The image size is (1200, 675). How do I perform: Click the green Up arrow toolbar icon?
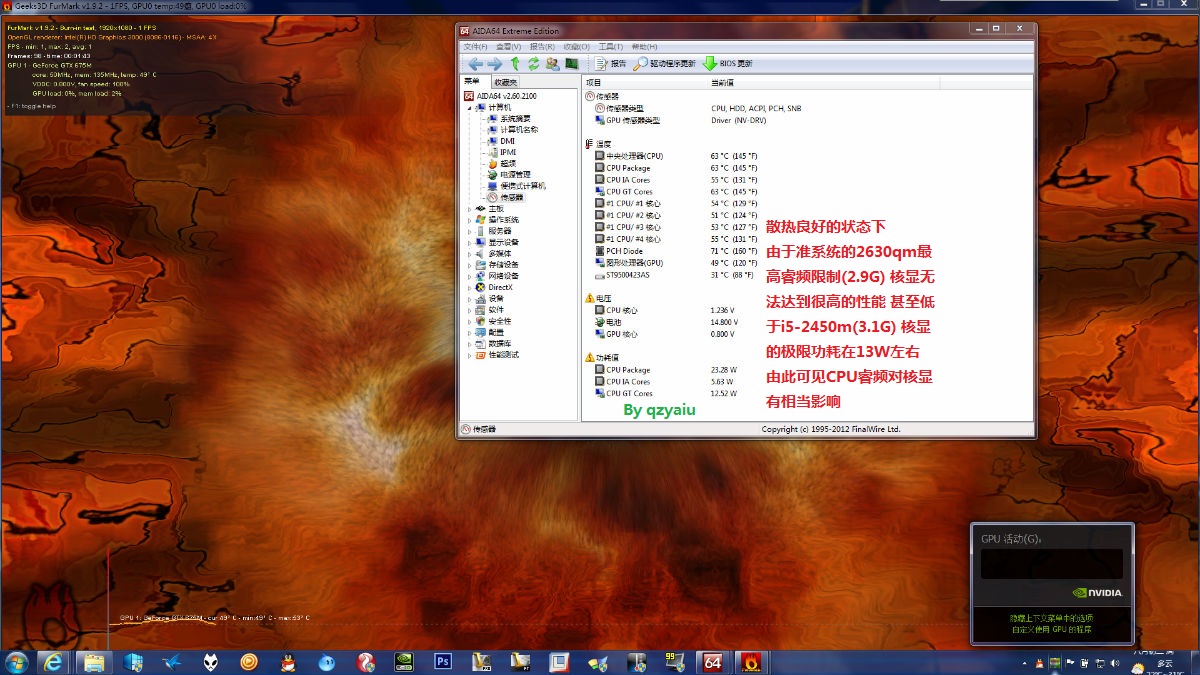[515, 63]
